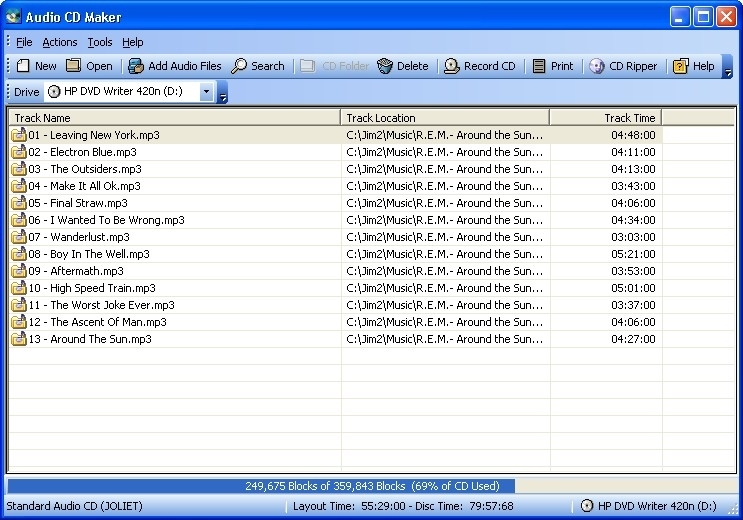This screenshot has width=743, height=520.
Task: Click the Print toolbar icon
Action: 539,66
